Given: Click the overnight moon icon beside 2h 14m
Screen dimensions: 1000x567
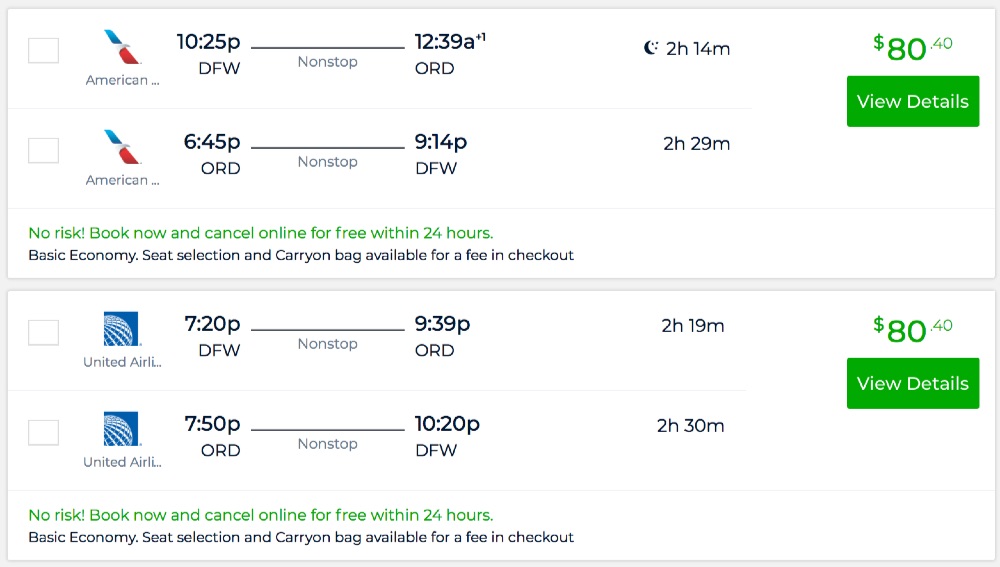Looking at the screenshot, I should (651, 48).
